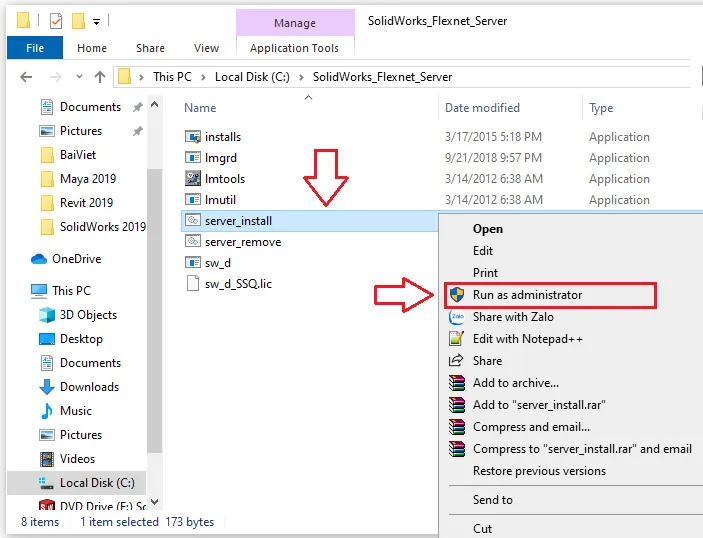Screen dimensions: 703x538
Task: Switch to the Home ribbon tab
Action: pyautogui.click(x=92, y=48)
